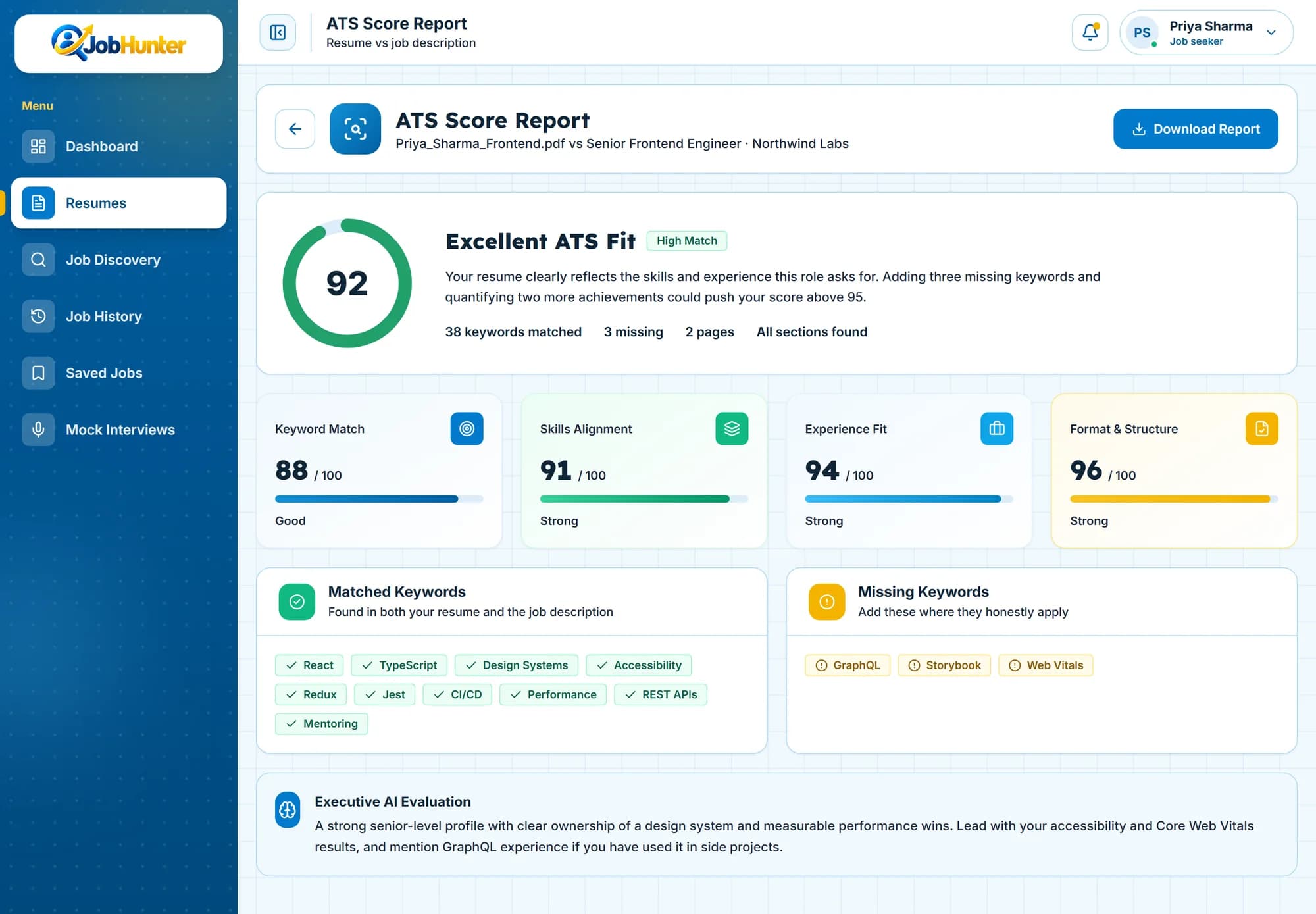Click the JobHunter logo
The height and width of the screenshot is (914, 1316).
pyautogui.click(x=118, y=43)
